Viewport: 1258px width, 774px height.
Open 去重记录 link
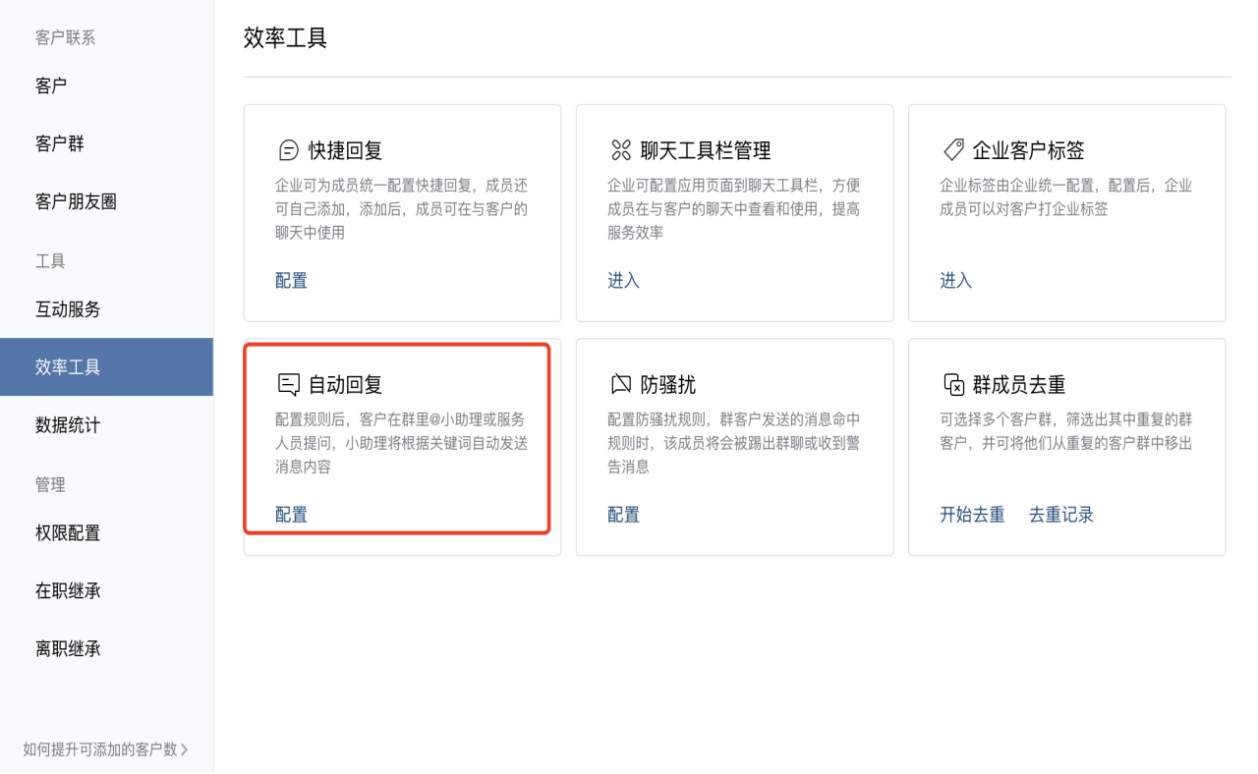tap(1061, 515)
